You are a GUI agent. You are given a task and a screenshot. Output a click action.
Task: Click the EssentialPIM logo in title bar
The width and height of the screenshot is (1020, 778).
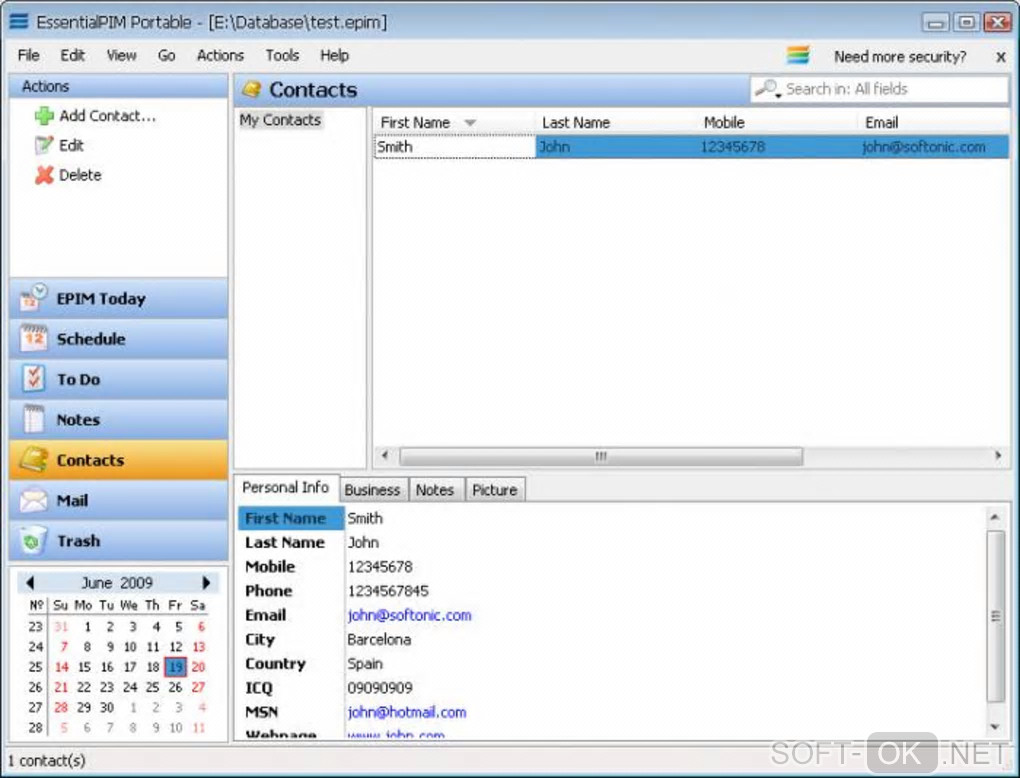[19, 21]
